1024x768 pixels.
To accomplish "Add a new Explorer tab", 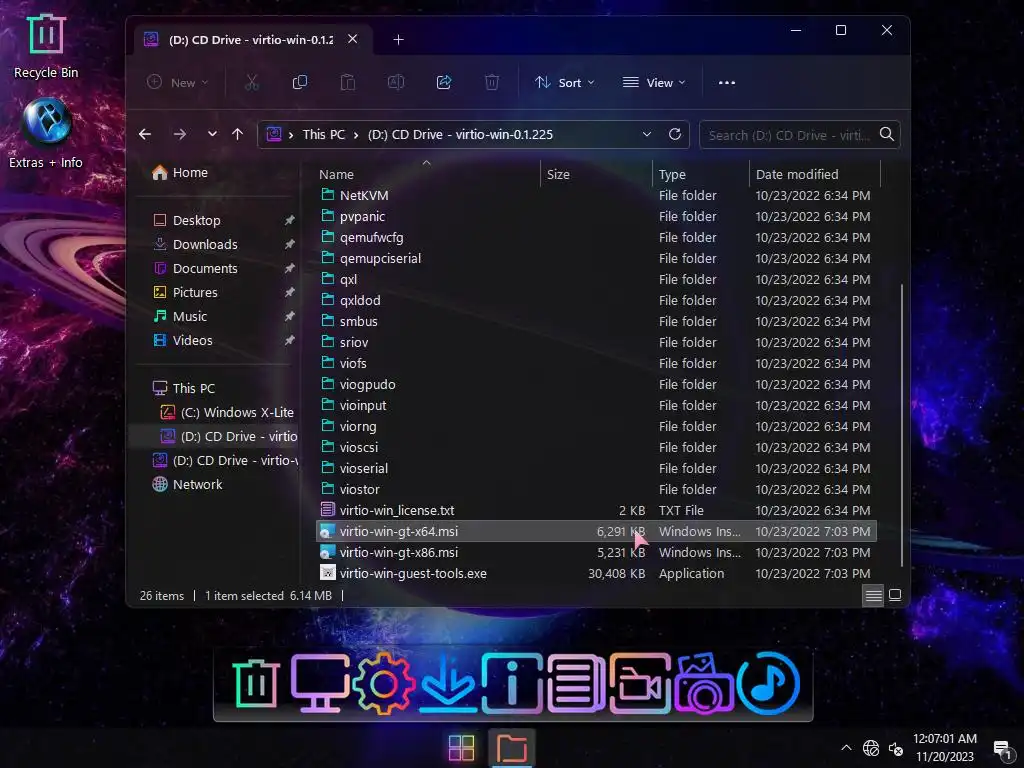I will (x=398, y=40).
